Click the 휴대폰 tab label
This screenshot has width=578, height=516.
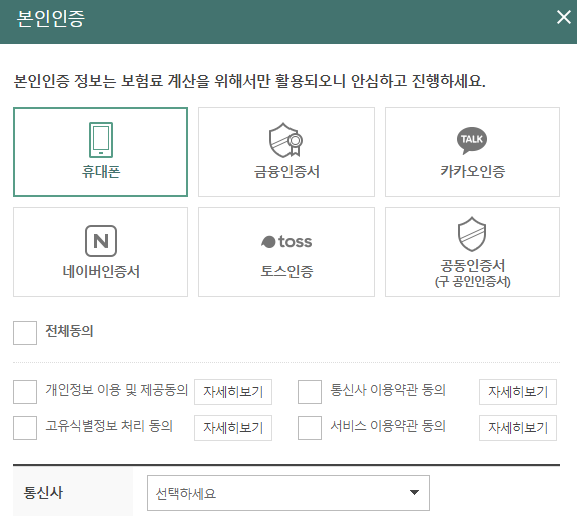click(101, 172)
